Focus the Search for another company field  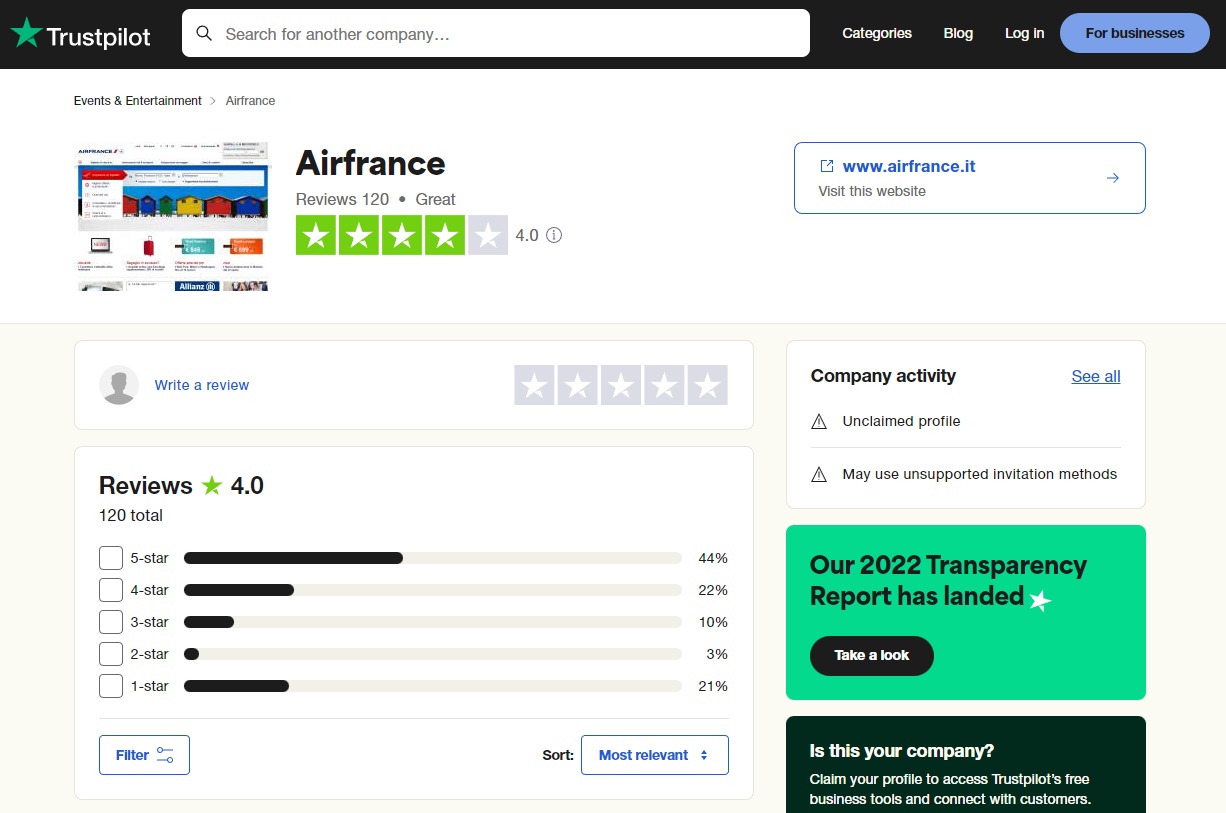(496, 33)
